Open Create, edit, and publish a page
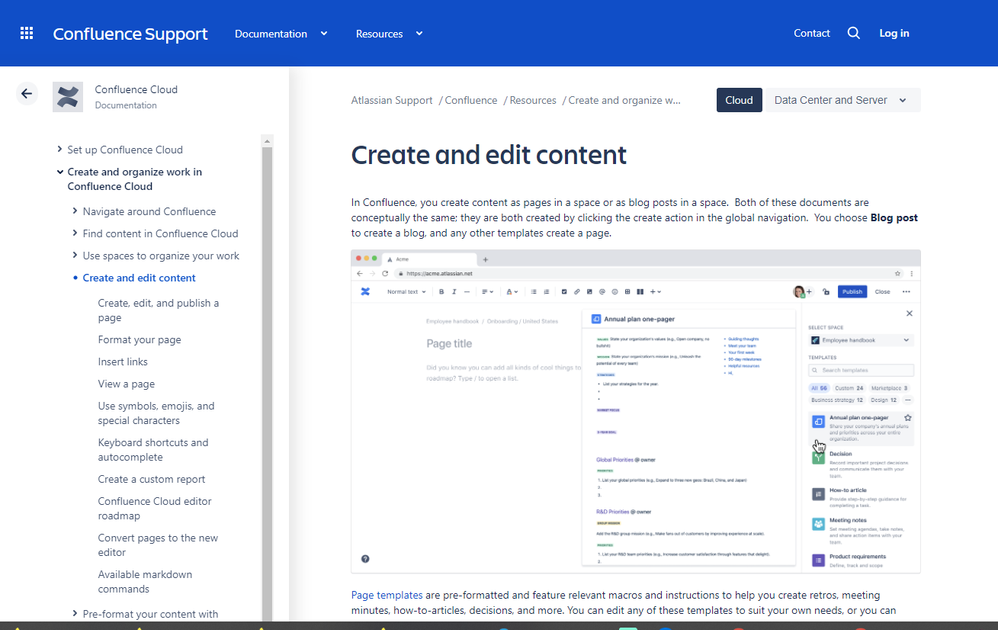The height and width of the screenshot is (630, 998). pyautogui.click(x=158, y=311)
